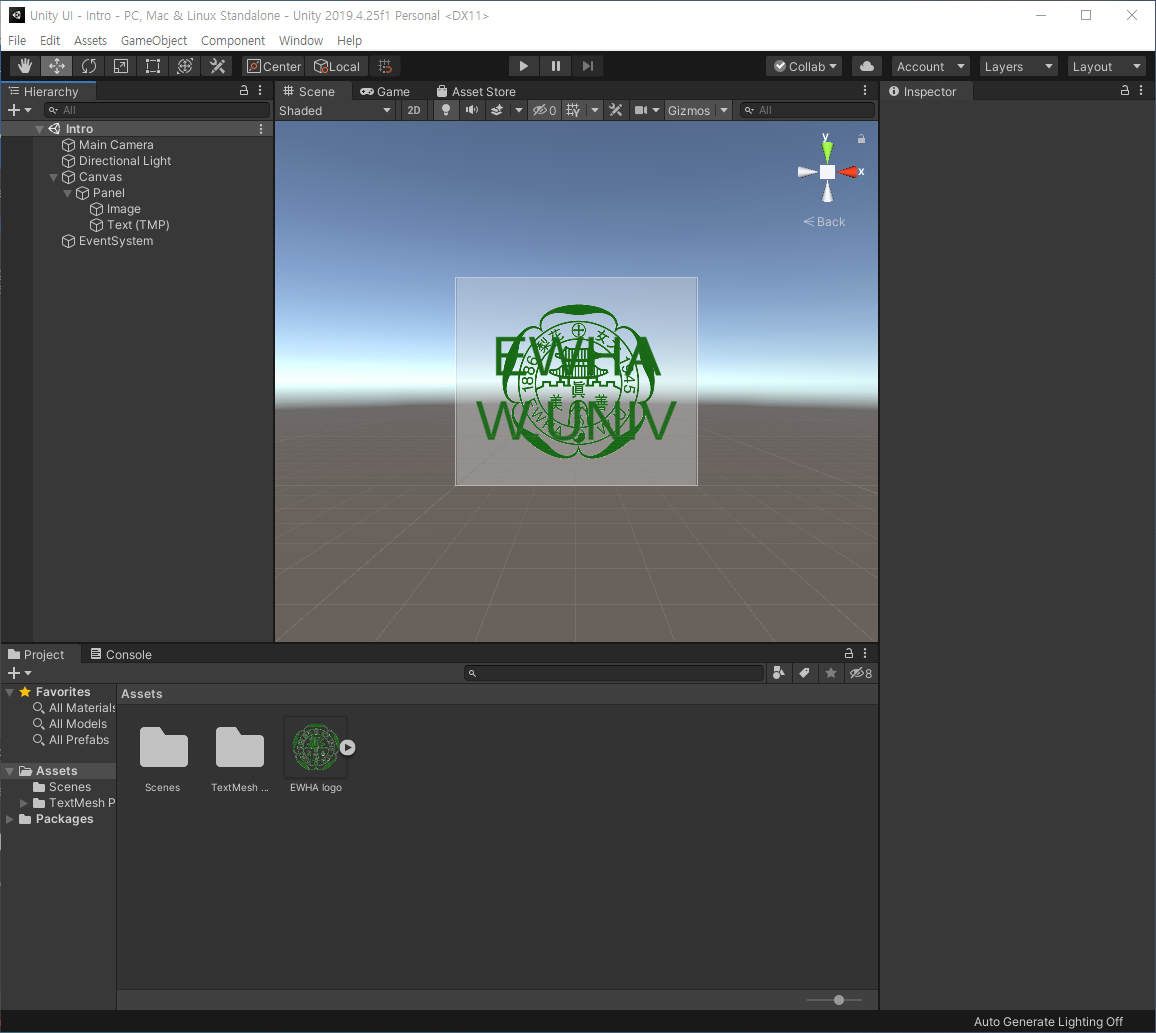The height and width of the screenshot is (1033, 1156).
Task: Select the EWHA logo asset thumbnail
Action: [x=316, y=747]
